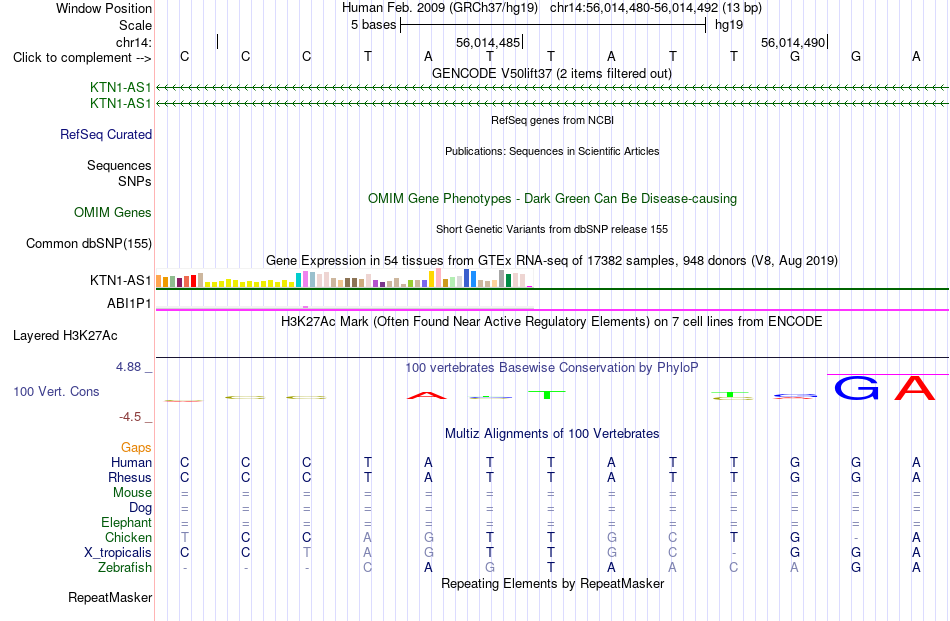Click 'Multiz Alignments of 100 Vertebrates' title
Screen dimensions: 950x621
(x=552, y=434)
